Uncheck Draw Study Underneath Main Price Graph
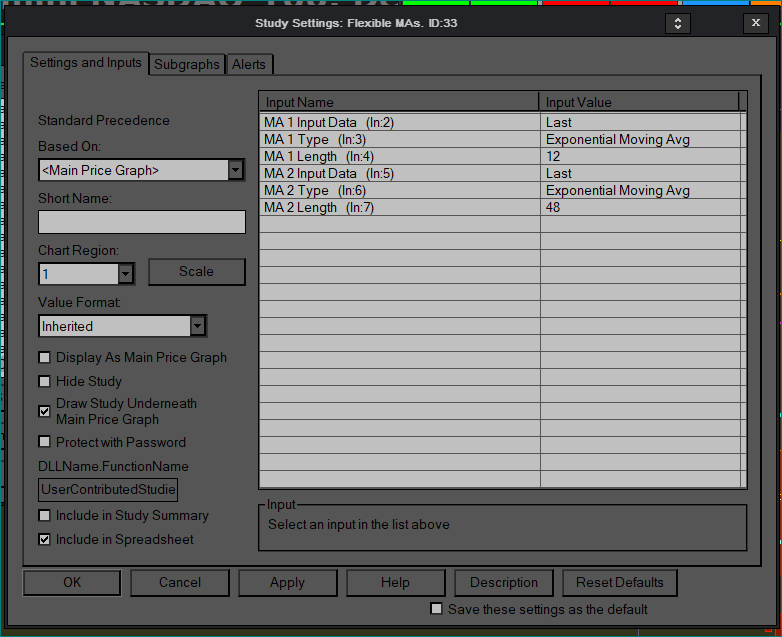 (44, 411)
